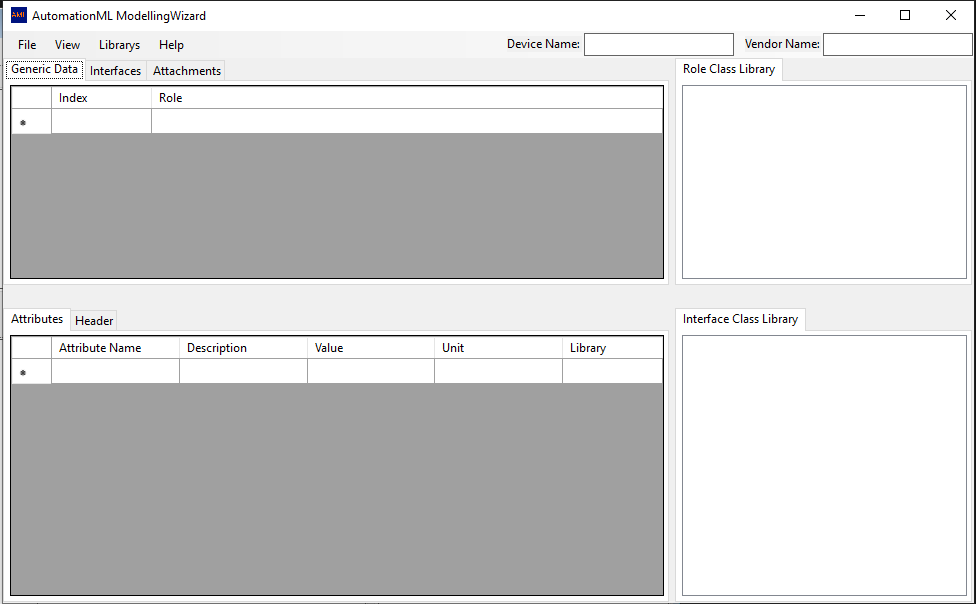The image size is (976, 604).
Task: Switch to the Generic Data tab
Action: [x=45, y=69]
